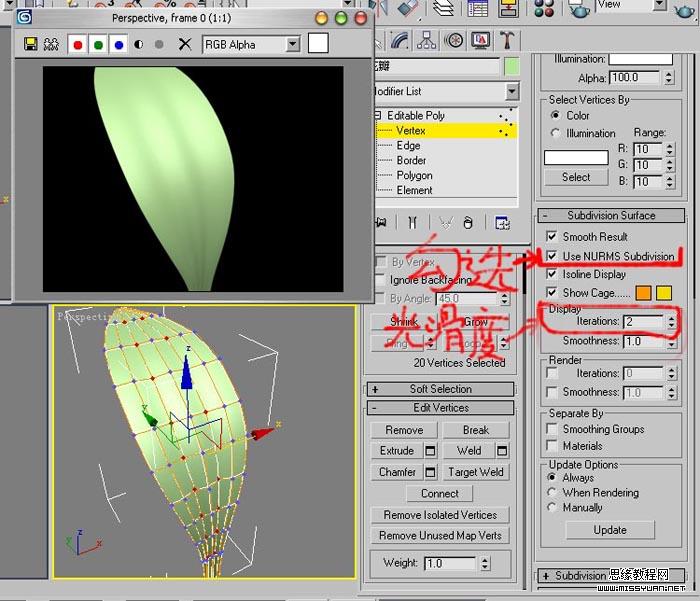
Task: Toggle monochrome display gray circle
Action: click(x=159, y=44)
